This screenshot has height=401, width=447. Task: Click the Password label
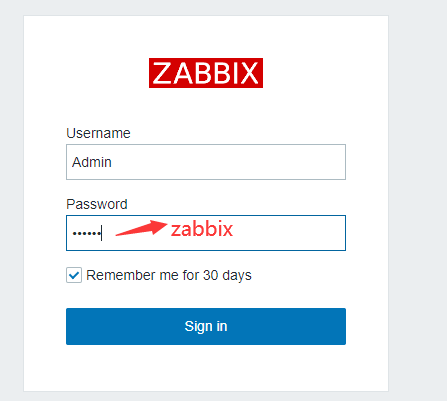(x=97, y=204)
